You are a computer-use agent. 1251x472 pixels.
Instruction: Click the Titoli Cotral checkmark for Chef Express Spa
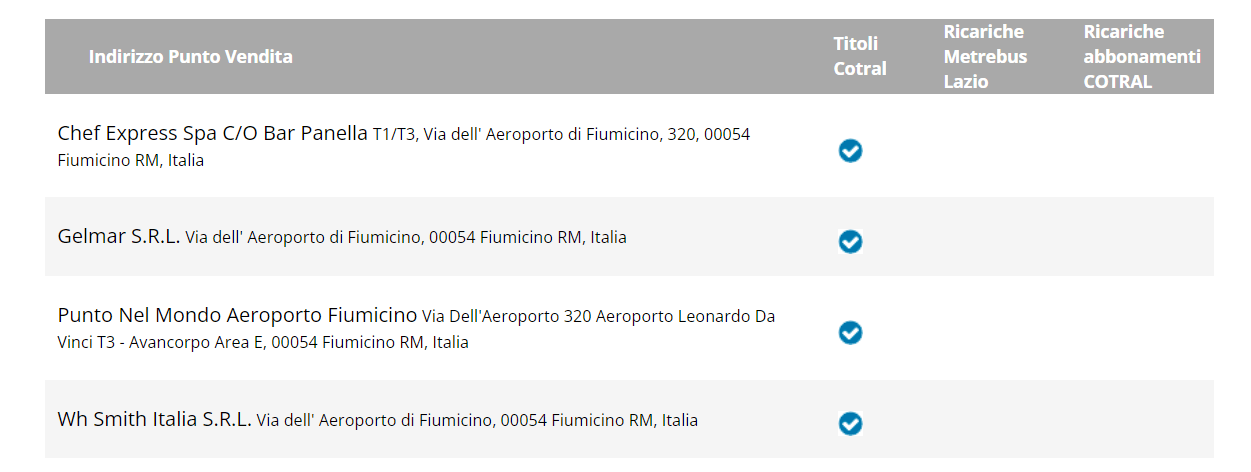pyautogui.click(x=850, y=151)
